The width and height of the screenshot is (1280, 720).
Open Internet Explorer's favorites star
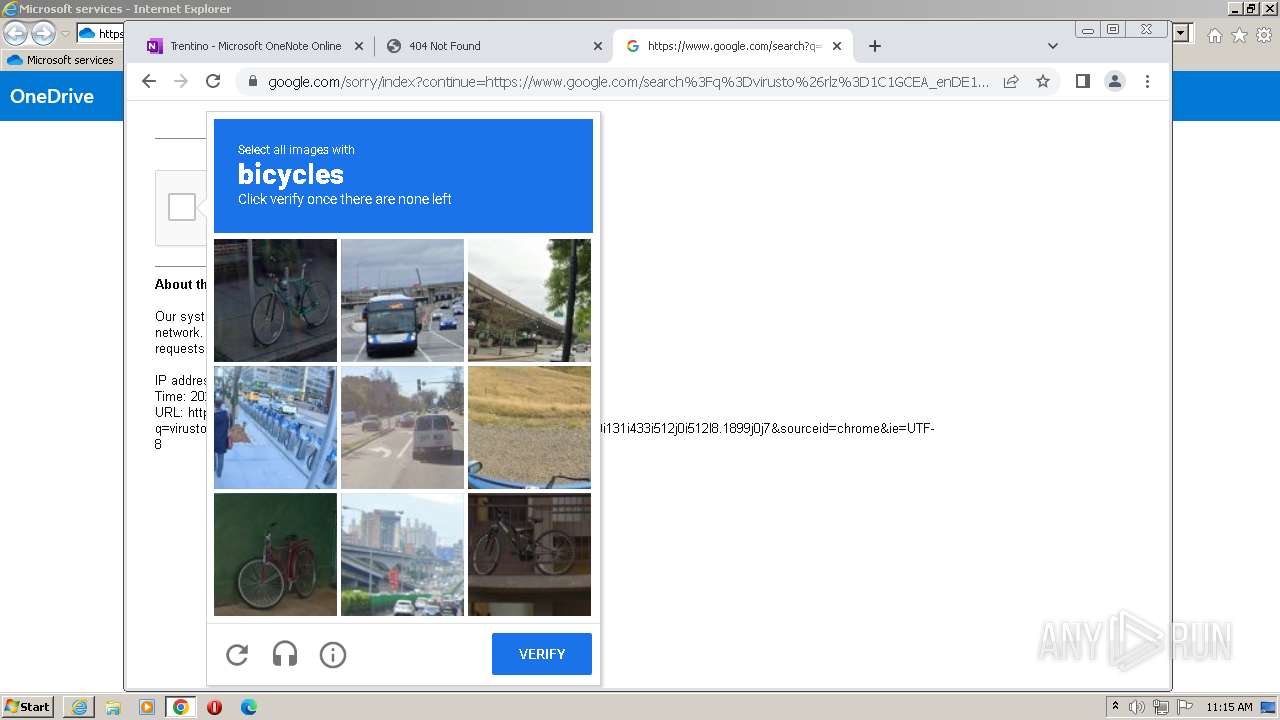tap(1239, 35)
